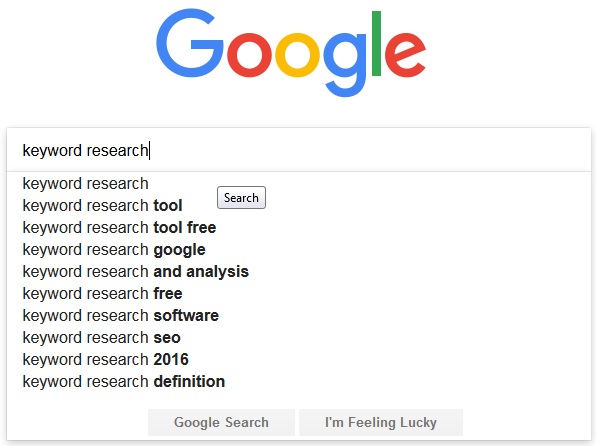
Task: Choose the 'keyword research seo' suggestion
Action: [x=101, y=337]
